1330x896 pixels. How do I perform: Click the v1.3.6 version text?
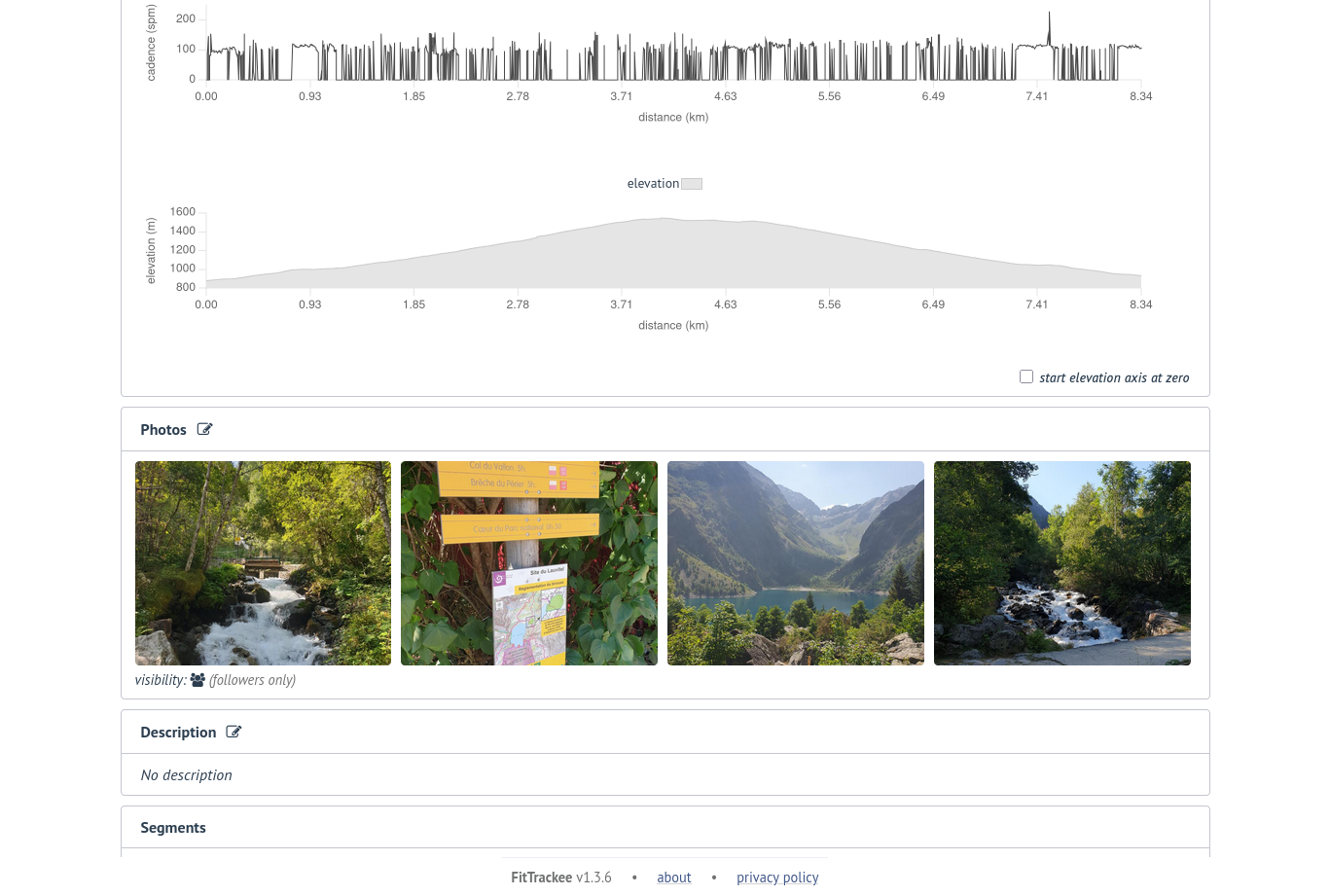(593, 878)
